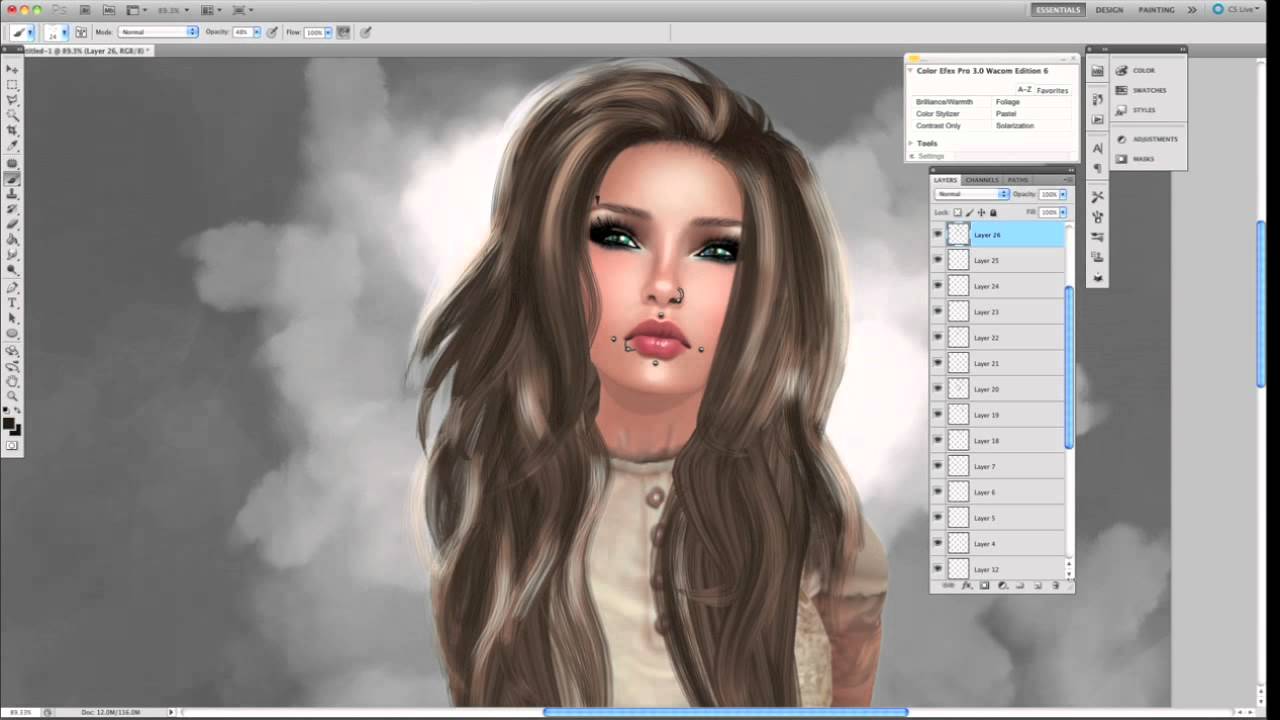Open the layer Fill dropdown
Viewport: 1280px width, 720px height.
(x=1063, y=212)
